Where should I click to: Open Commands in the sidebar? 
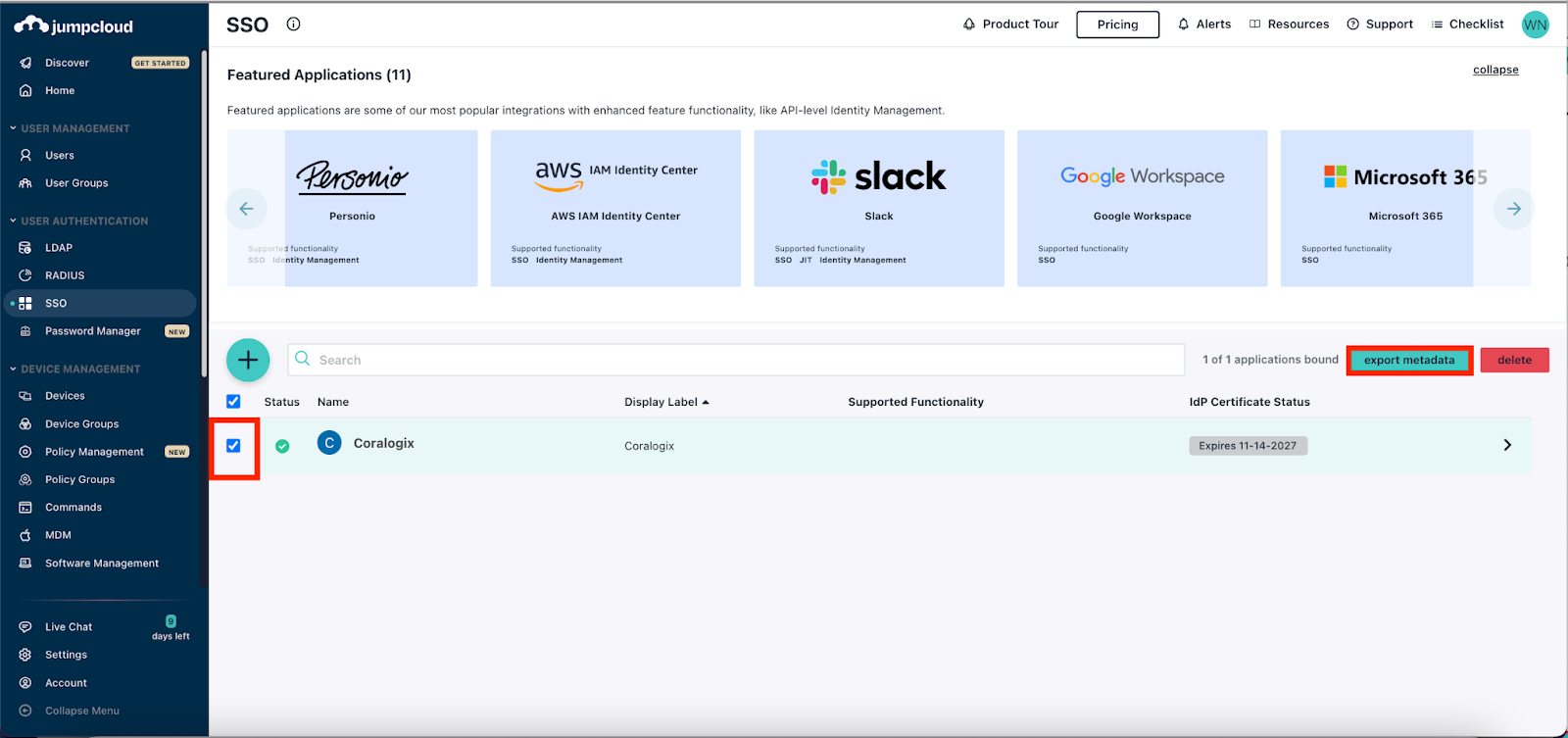pos(73,508)
